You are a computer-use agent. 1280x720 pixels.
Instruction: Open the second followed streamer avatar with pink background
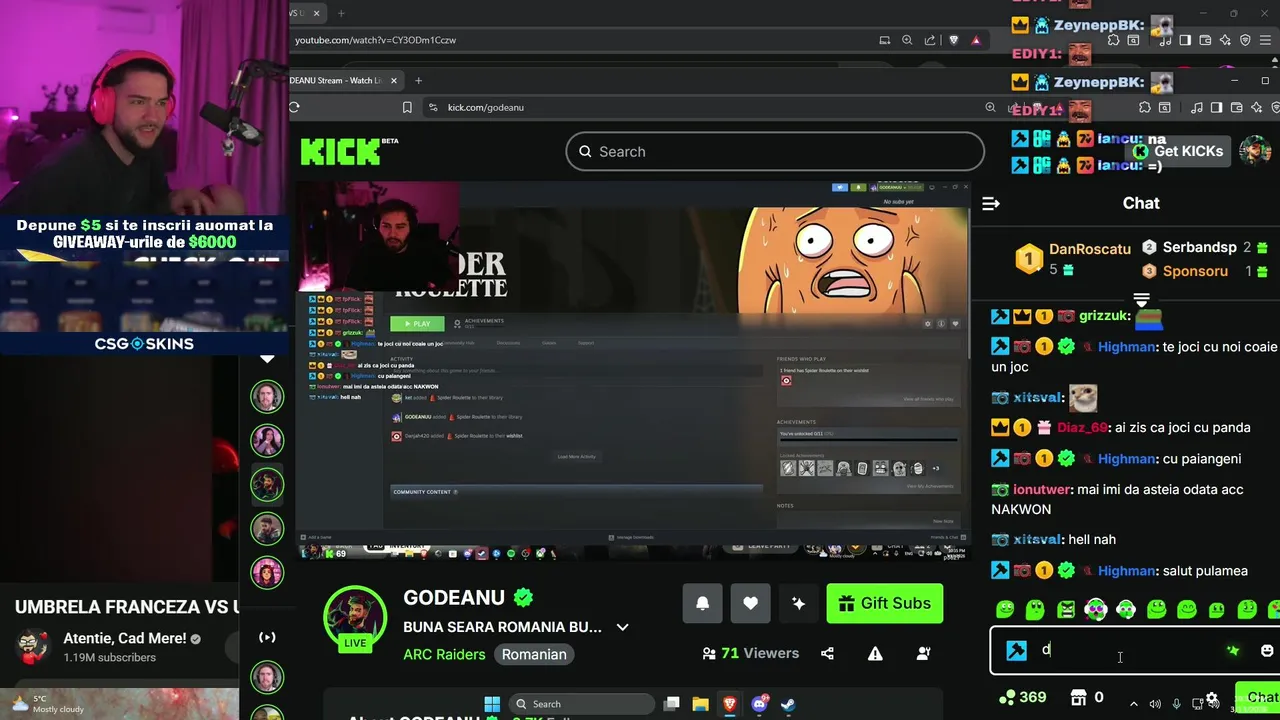pyautogui.click(x=267, y=441)
